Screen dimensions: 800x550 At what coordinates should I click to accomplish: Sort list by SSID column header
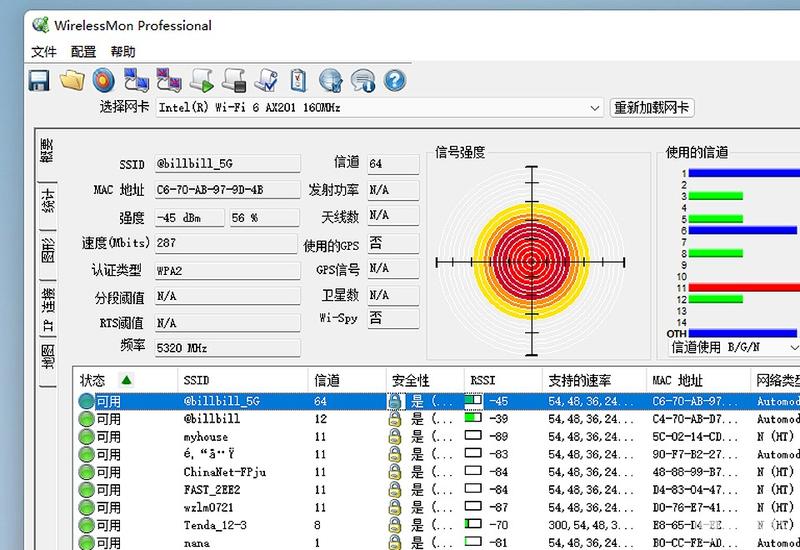coord(242,380)
